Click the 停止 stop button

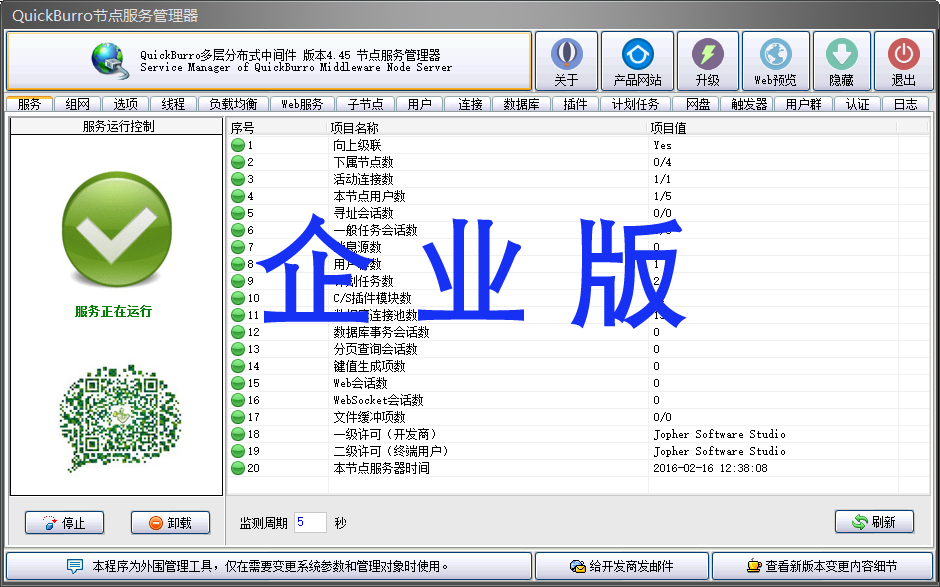[64, 523]
